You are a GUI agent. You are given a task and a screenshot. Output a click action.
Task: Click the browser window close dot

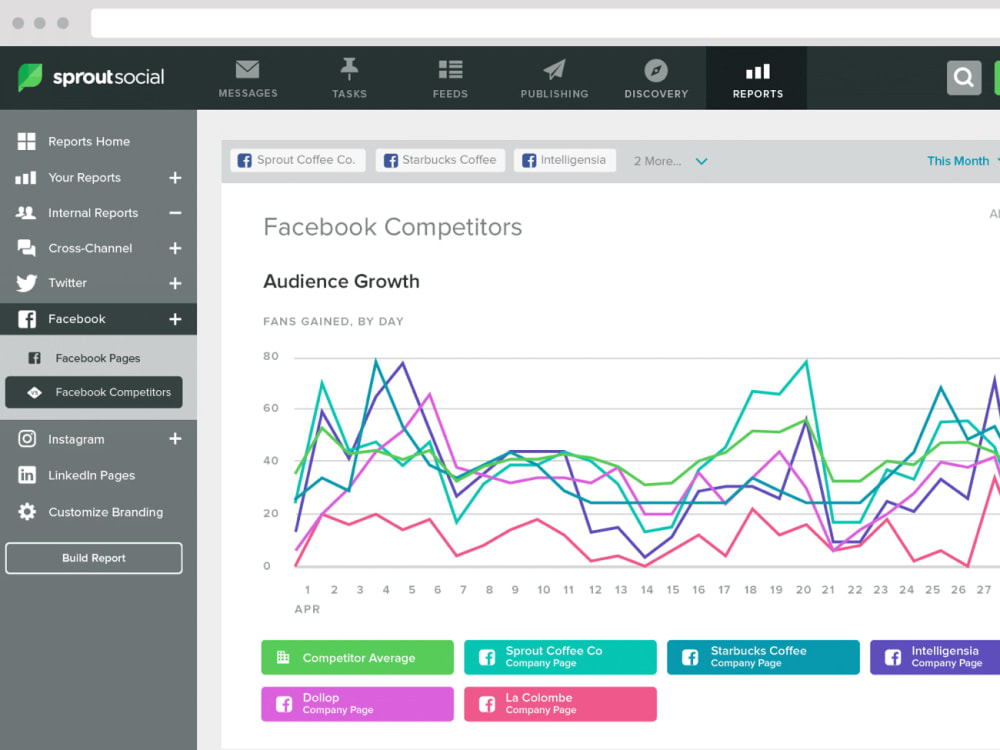pyautogui.click(x=18, y=23)
